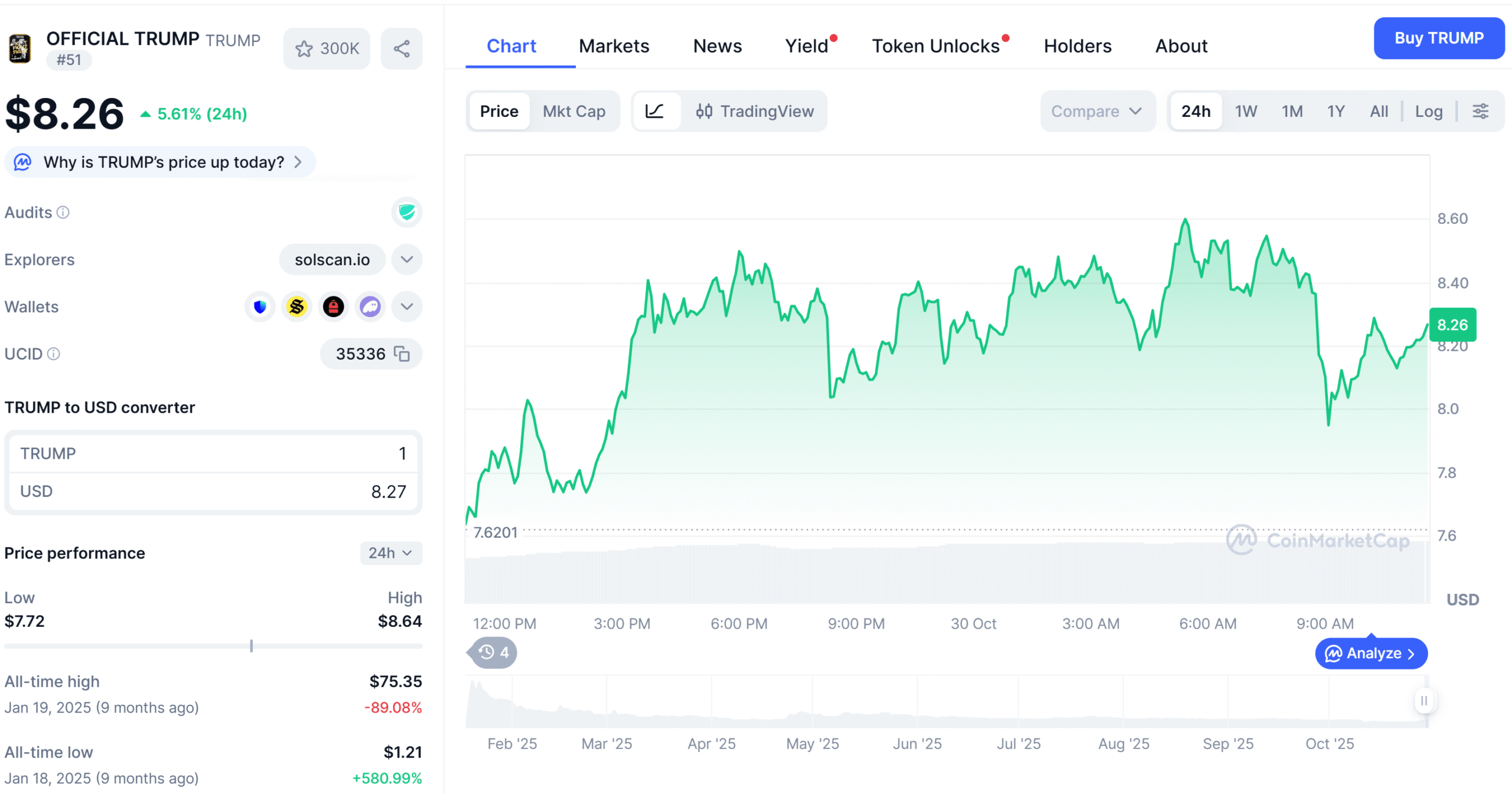Viewport: 1512px width, 794px height.
Task: Click the share icon next to the watchlist star
Action: pyautogui.click(x=402, y=48)
